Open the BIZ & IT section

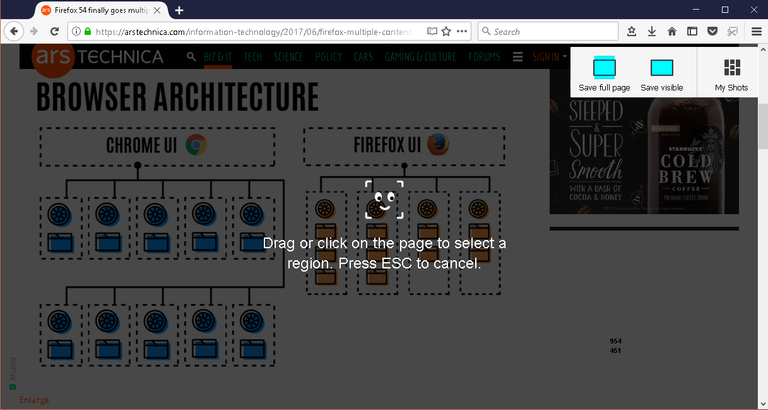click(218, 57)
